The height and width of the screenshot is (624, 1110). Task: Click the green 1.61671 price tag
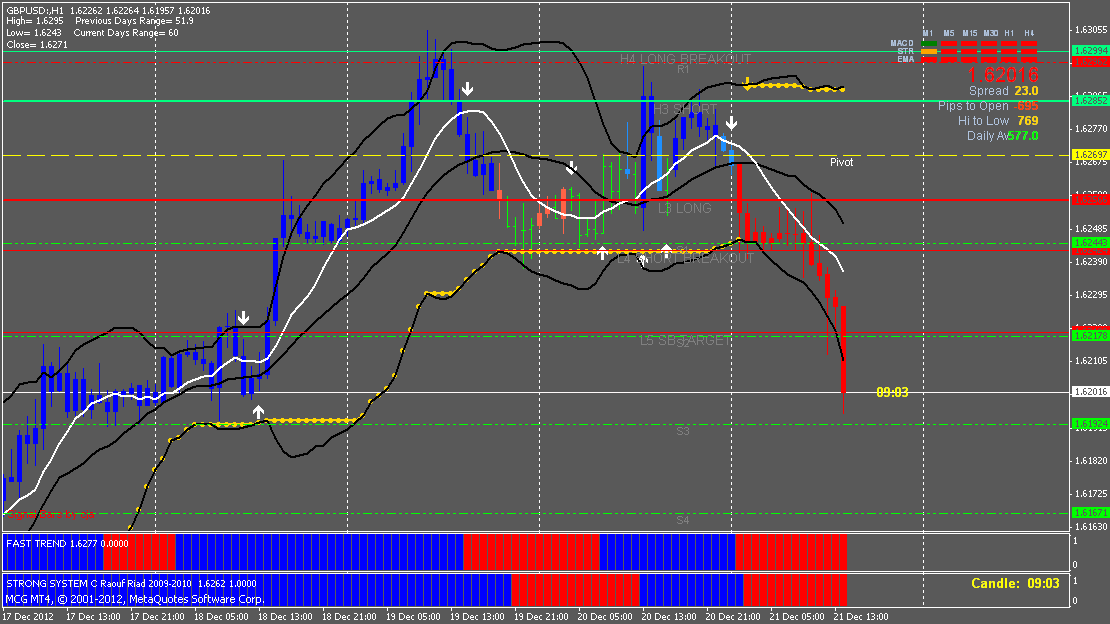[1091, 513]
